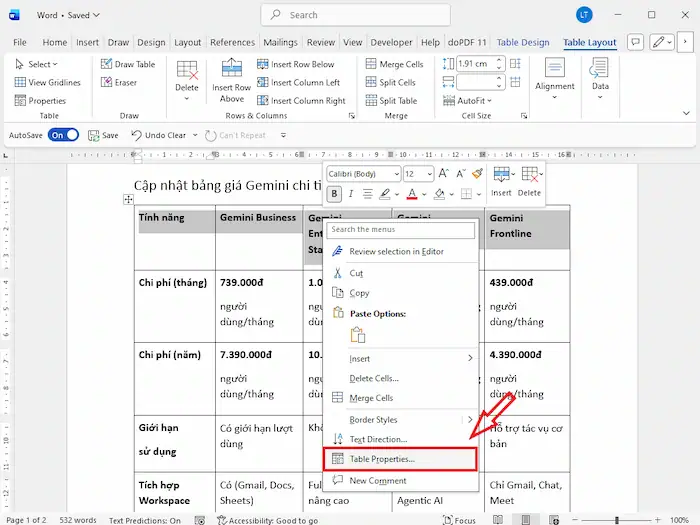
Task: Click Delete Cells in the context menu
Action: point(374,378)
